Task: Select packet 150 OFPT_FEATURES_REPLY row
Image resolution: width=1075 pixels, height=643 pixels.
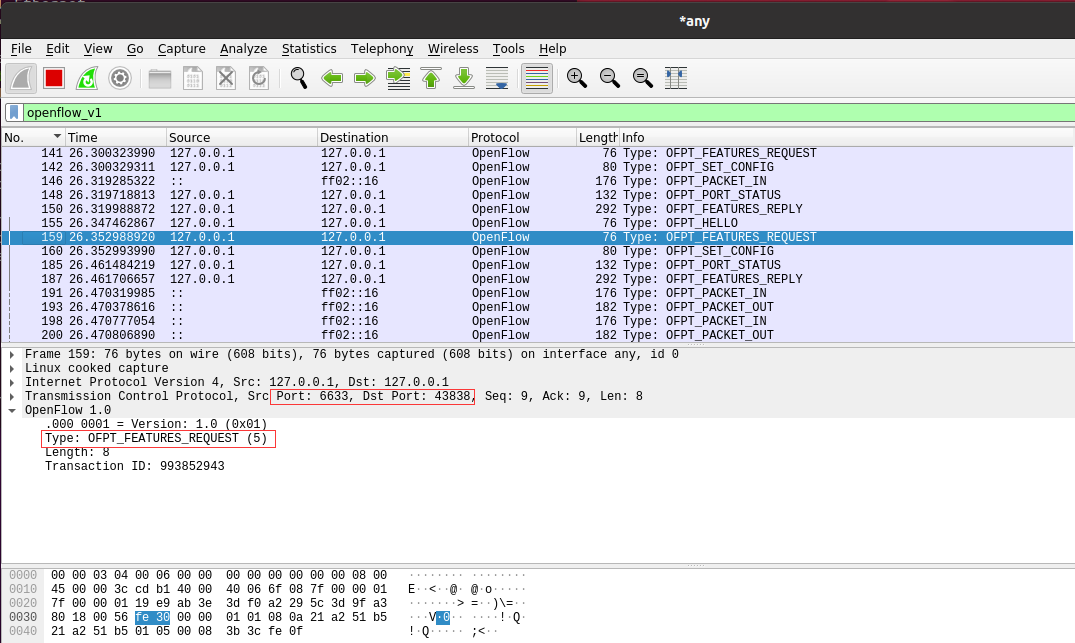Action: point(538,209)
